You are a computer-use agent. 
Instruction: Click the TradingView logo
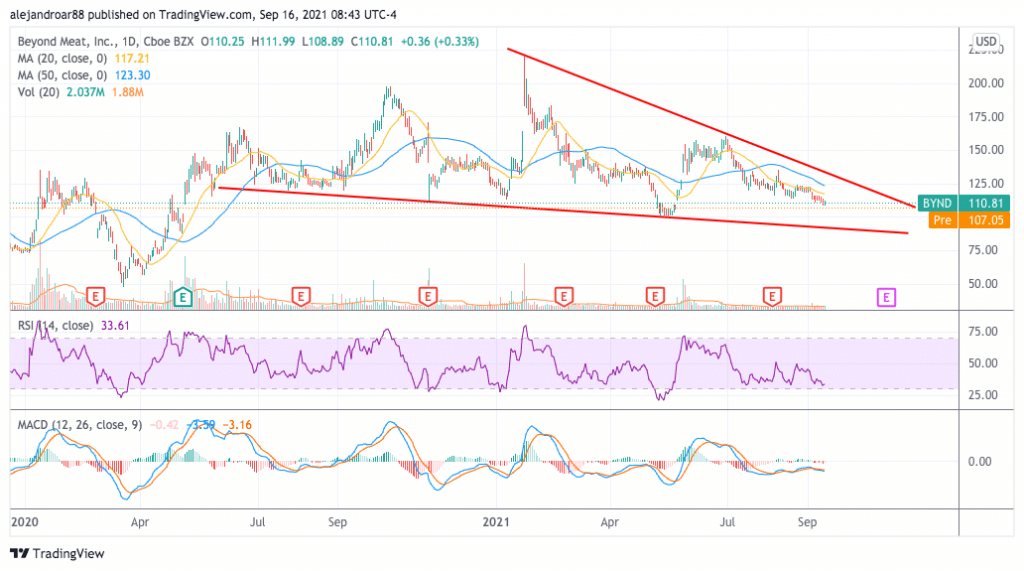[57, 553]
